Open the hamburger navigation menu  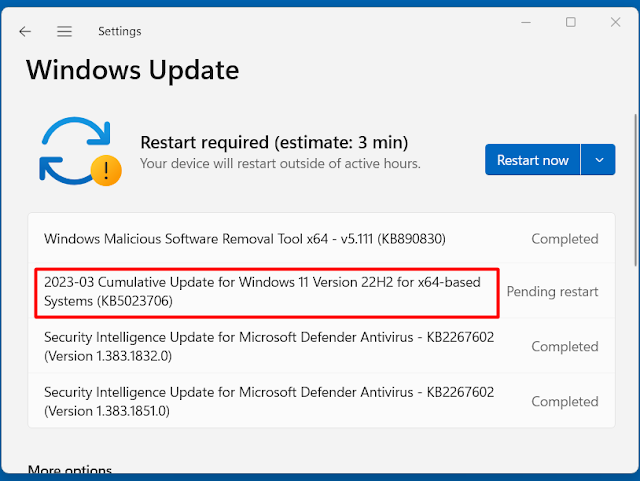[x=64, y=31]
